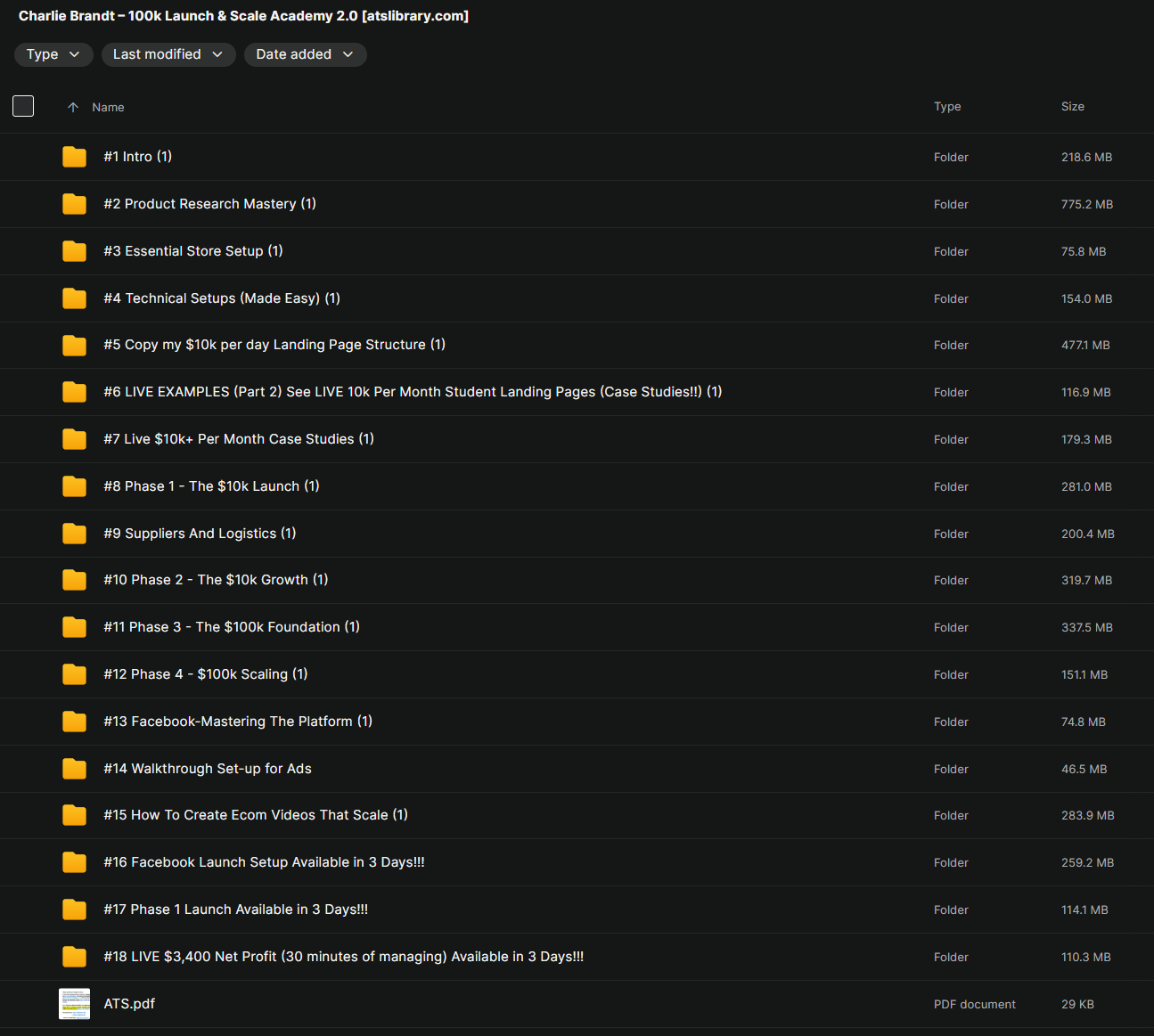Click folder icon for #13 Facebook-Mastering The Platform
The image size is (1154, 1036).
click(75, 722)
